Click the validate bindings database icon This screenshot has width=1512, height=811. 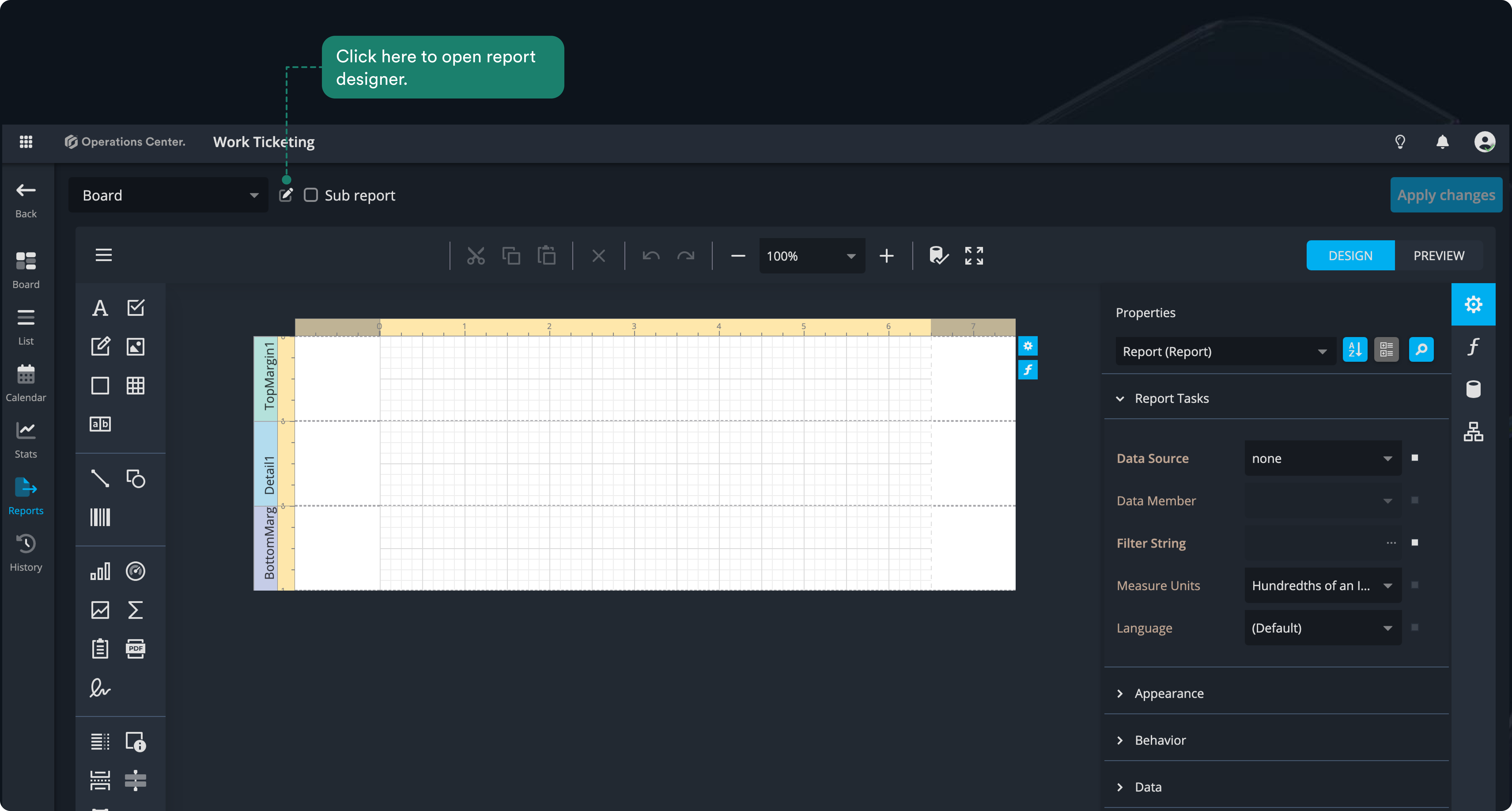click(939, 256)
